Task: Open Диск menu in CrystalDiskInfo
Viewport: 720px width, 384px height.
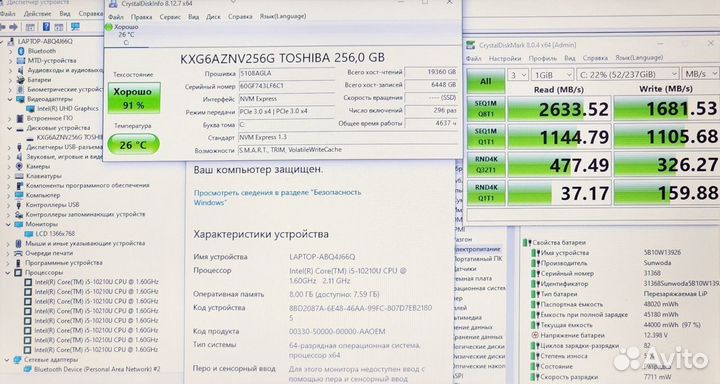Action: pos(213,17)
